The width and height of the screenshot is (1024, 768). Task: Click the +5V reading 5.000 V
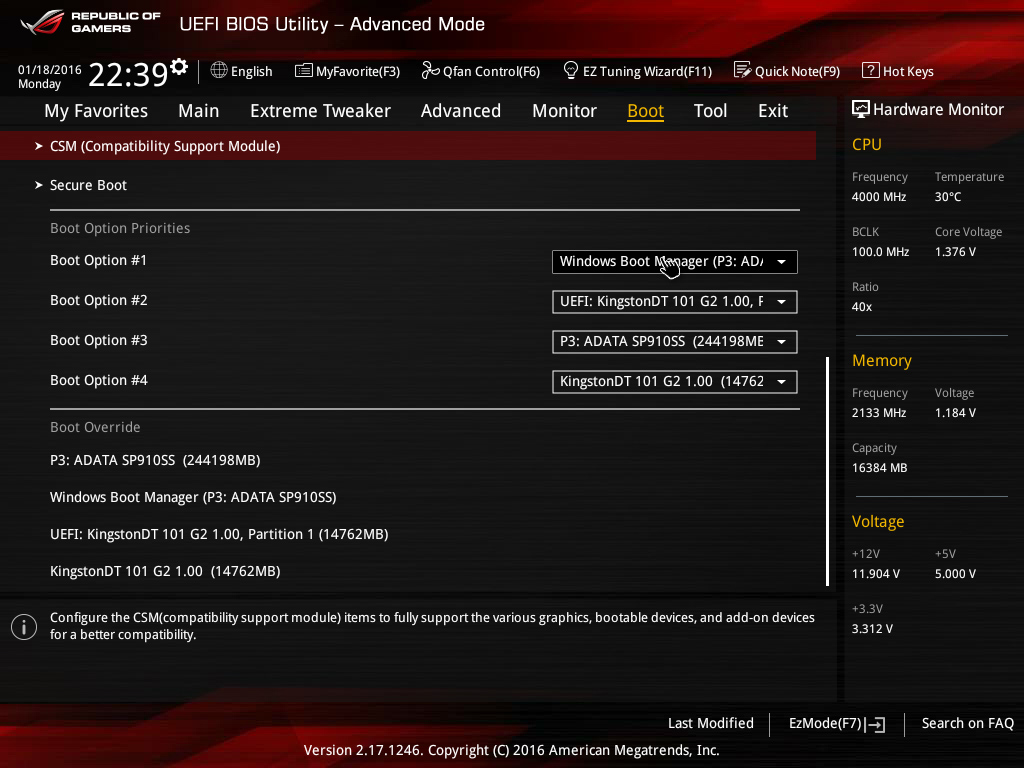[955, 574]
